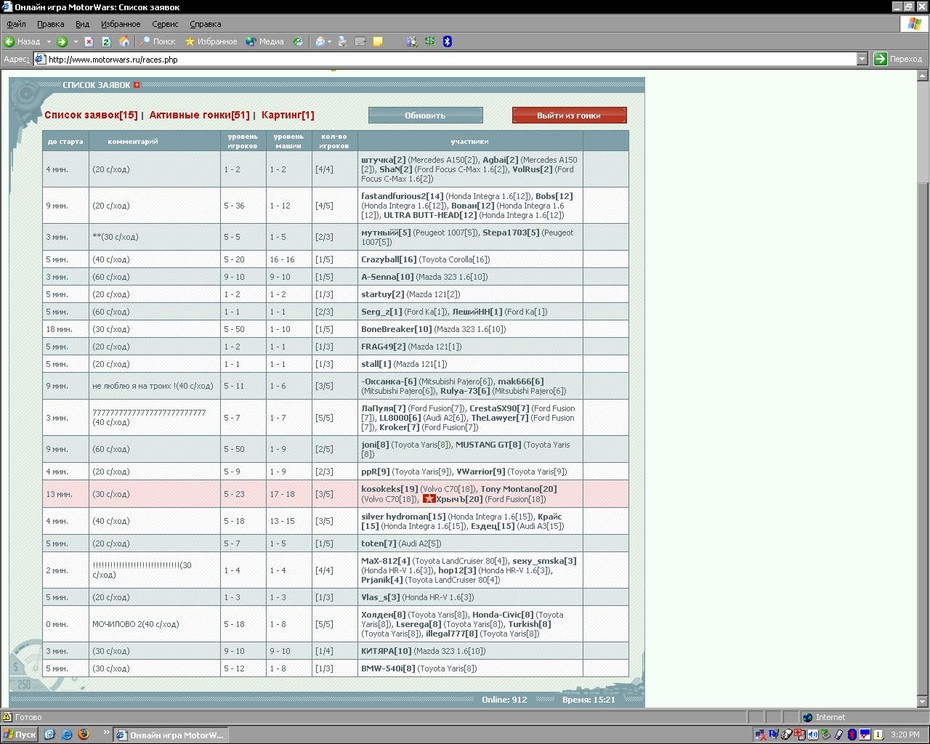Screen dimensions: 930x744
Task: Click the Stop page loading icon
Action: (x=89, y=42)
